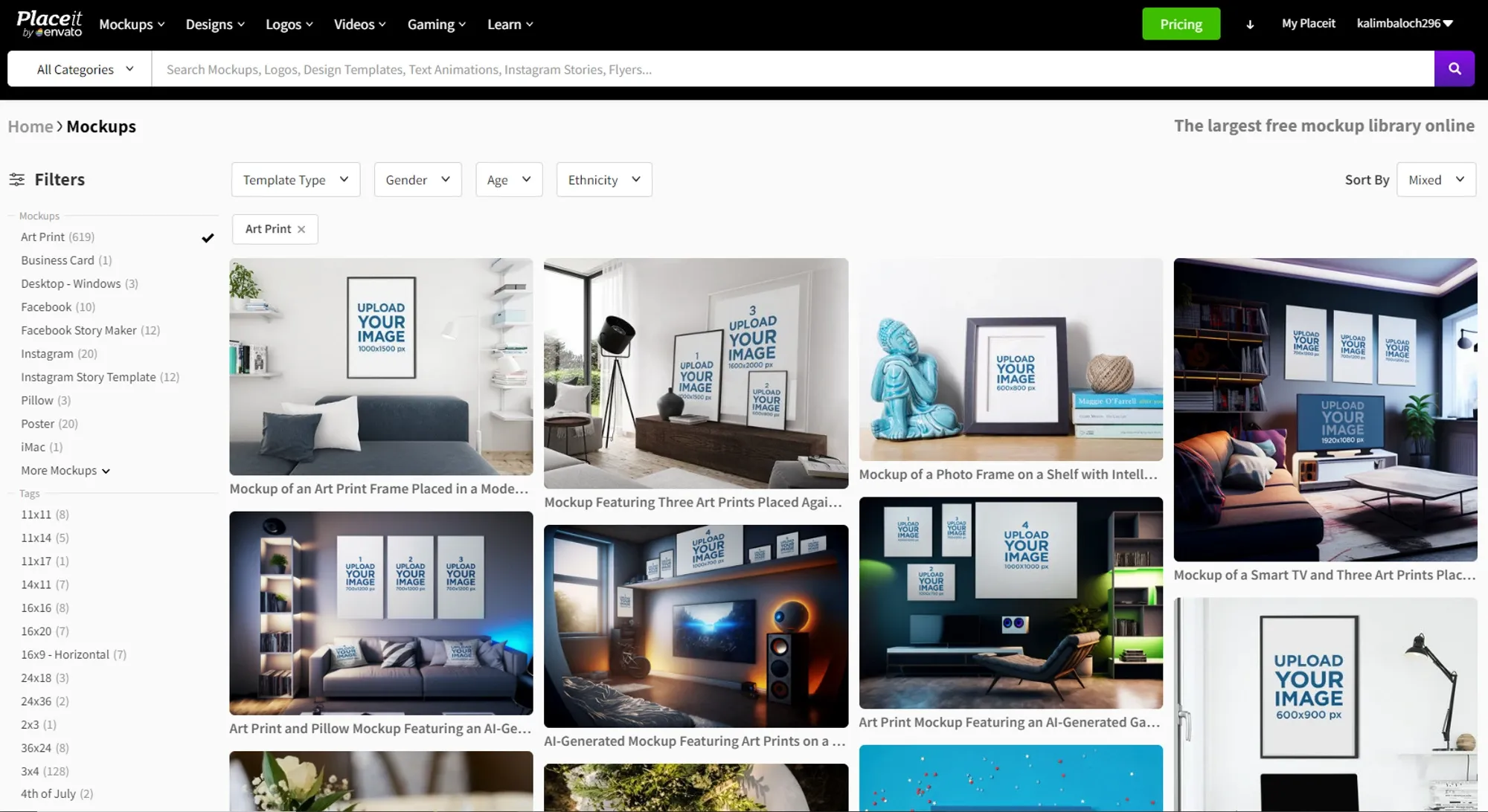1488x812 pixels.
Task: Open green-lit gaming room art print thumbnail
Action: (x=1010, y=603)
